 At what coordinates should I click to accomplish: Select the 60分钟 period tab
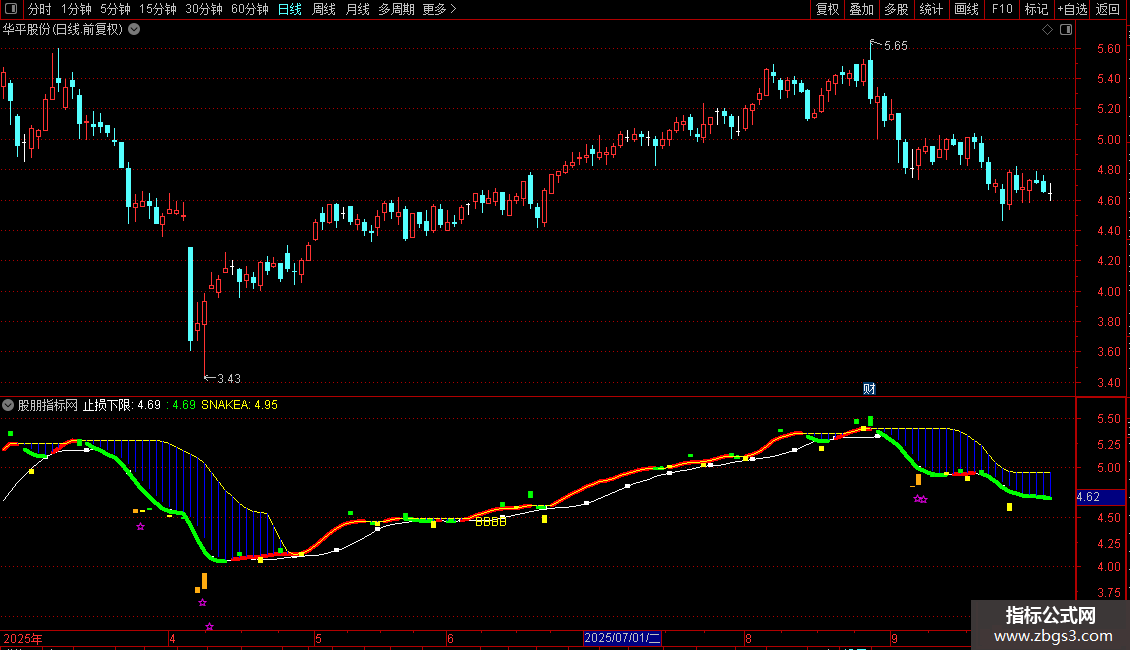click(x=250, y=9)
